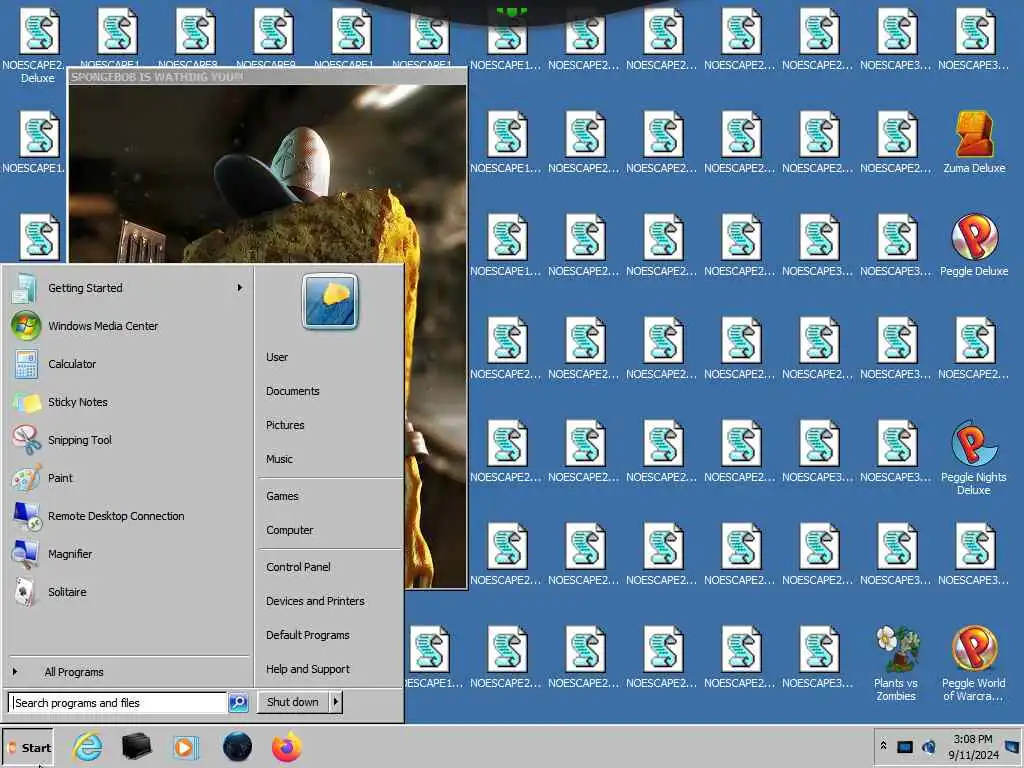Click the user account picture tile
The image size is (1024, 768).
pos(330,302)
